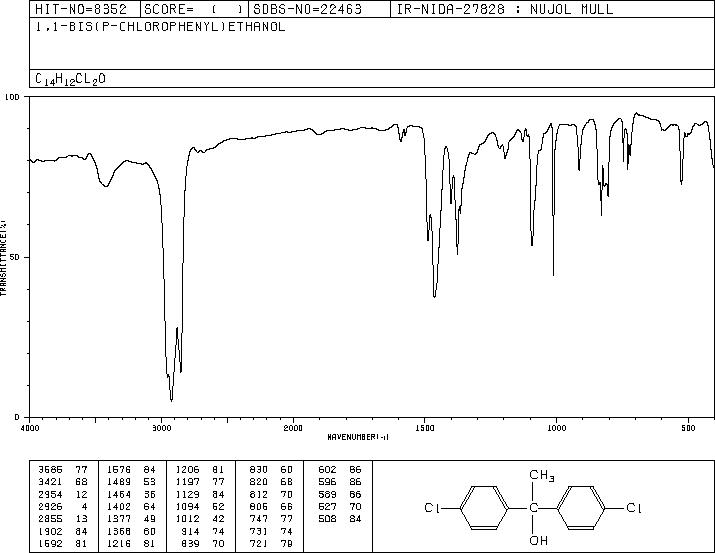Select the 731 peak table entry

pyautogui.click(x=271, y=531)
